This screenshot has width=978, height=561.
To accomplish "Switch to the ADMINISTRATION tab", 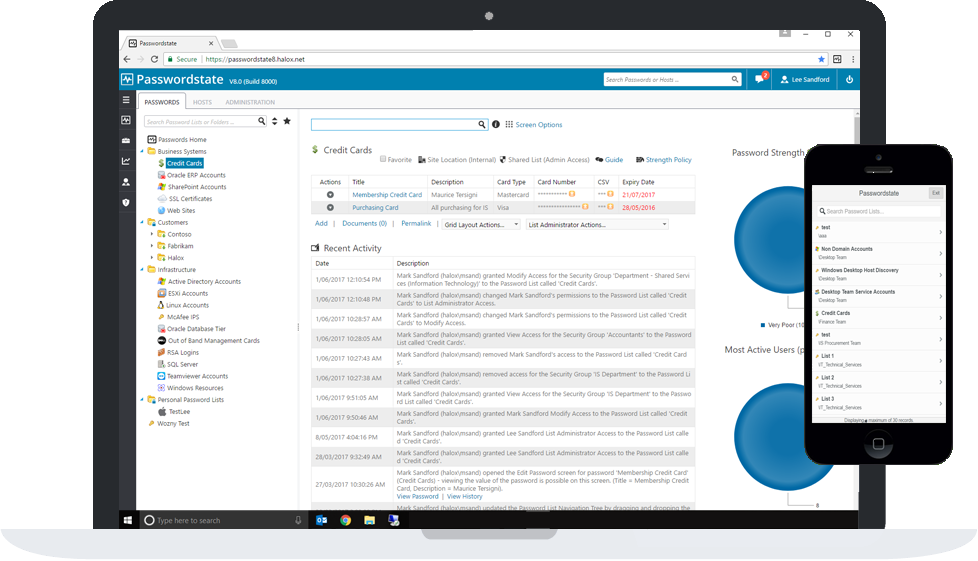I will pyautogui.click(x=250, y=102).
